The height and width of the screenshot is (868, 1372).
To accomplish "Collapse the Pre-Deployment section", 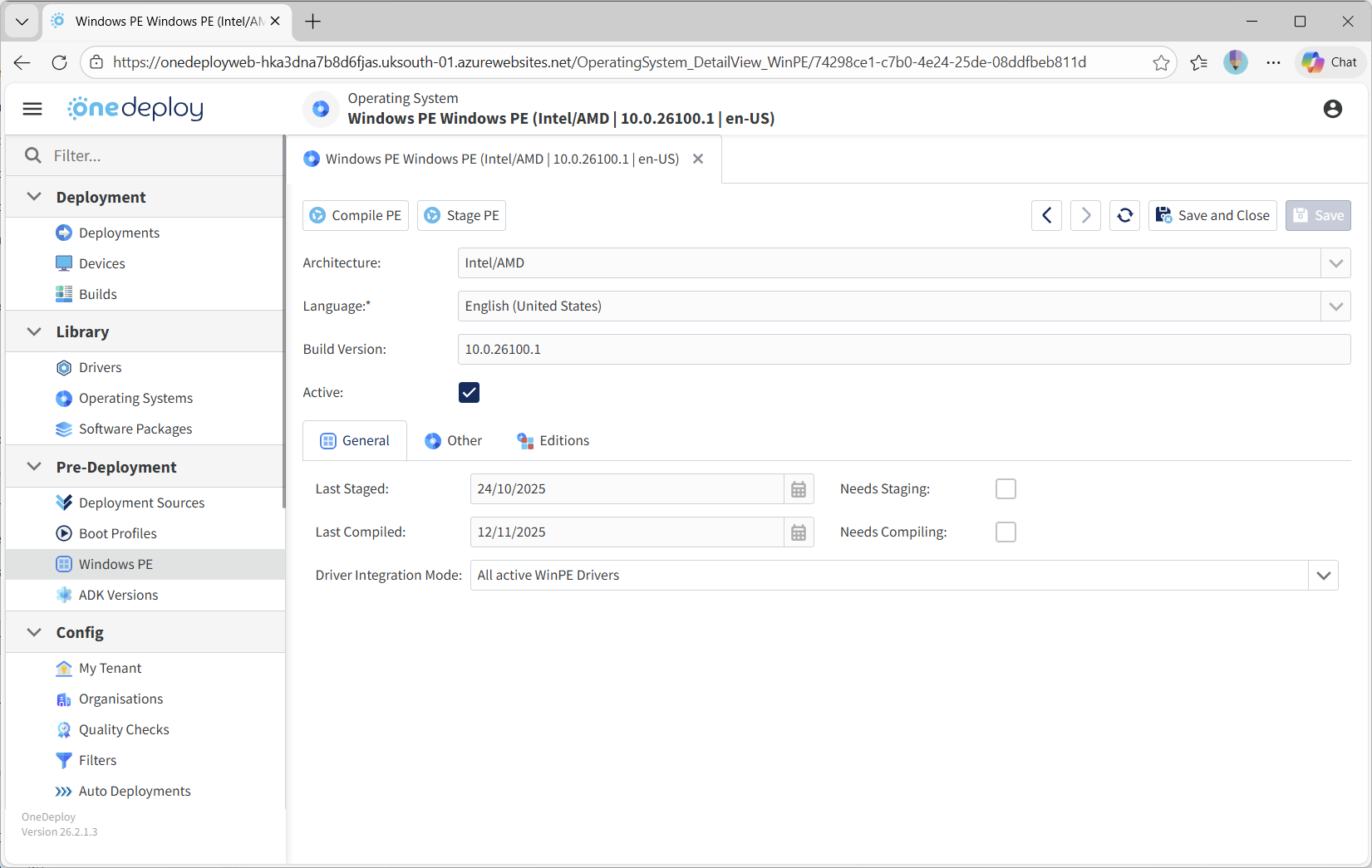I will 34,467.
